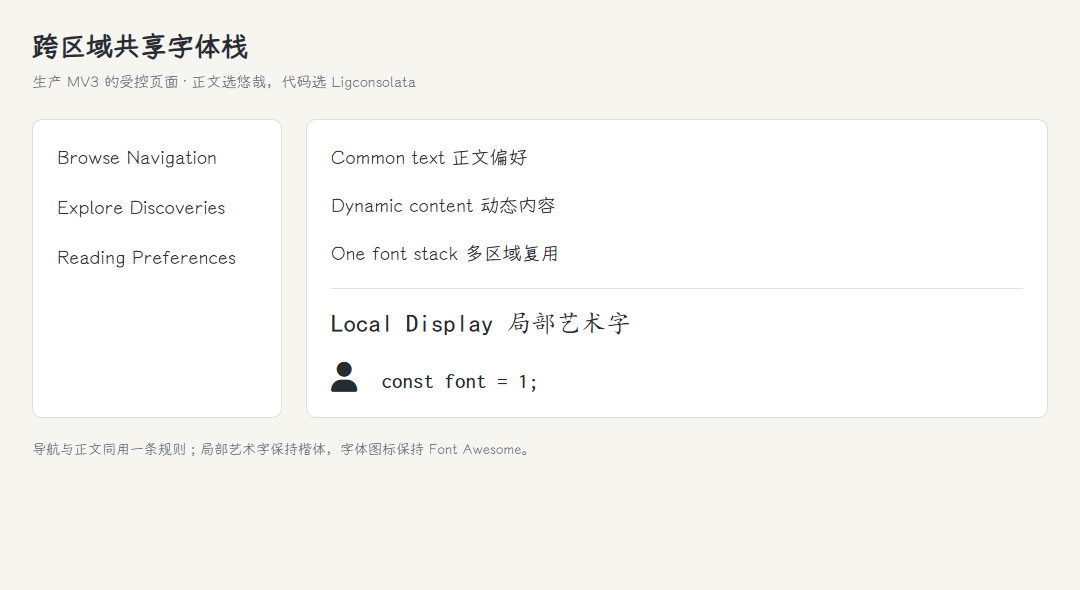
Task: Click the "One font stack 多区域复用" text
Action: tap(444, 254)
